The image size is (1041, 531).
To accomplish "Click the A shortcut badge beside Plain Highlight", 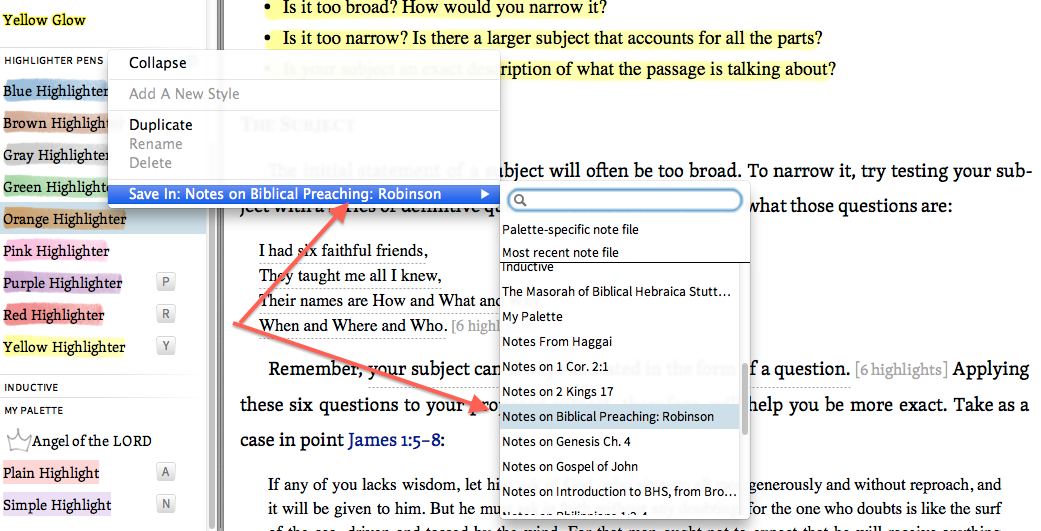I will (x=165, y=472).
